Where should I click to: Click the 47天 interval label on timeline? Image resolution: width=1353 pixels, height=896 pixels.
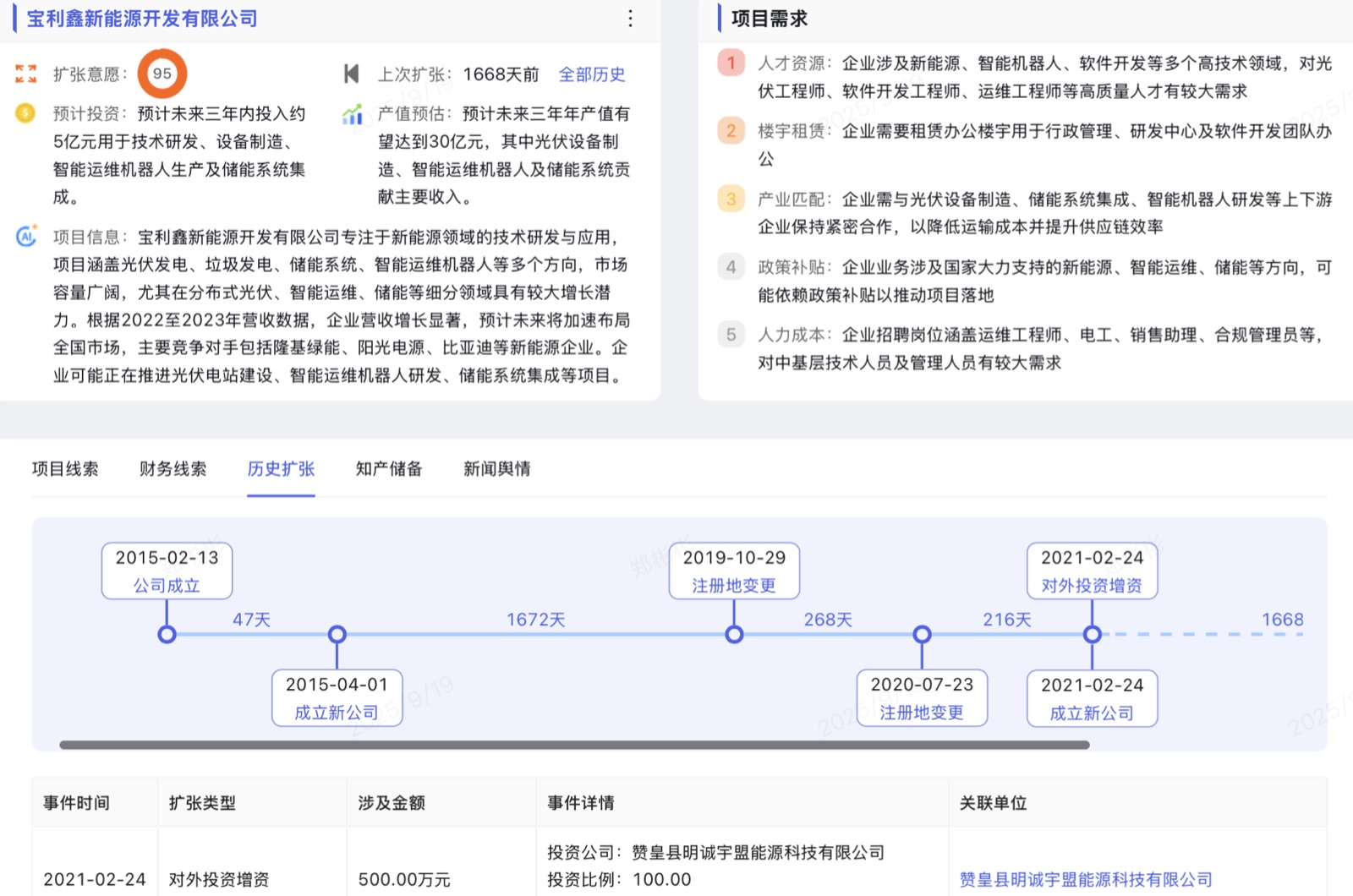(252, 620)
